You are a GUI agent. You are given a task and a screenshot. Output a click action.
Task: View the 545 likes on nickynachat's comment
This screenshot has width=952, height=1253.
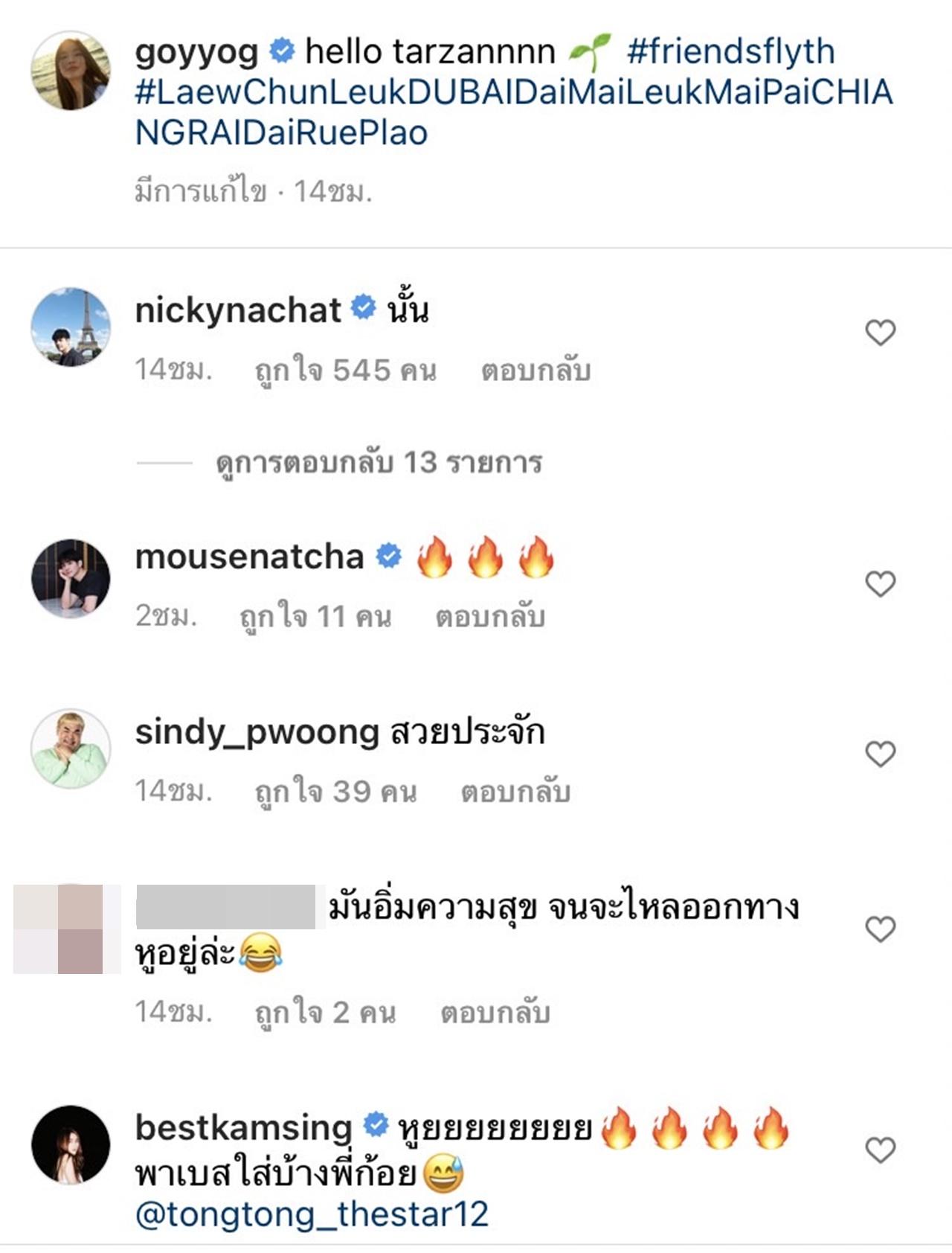[x=345, y=371]
